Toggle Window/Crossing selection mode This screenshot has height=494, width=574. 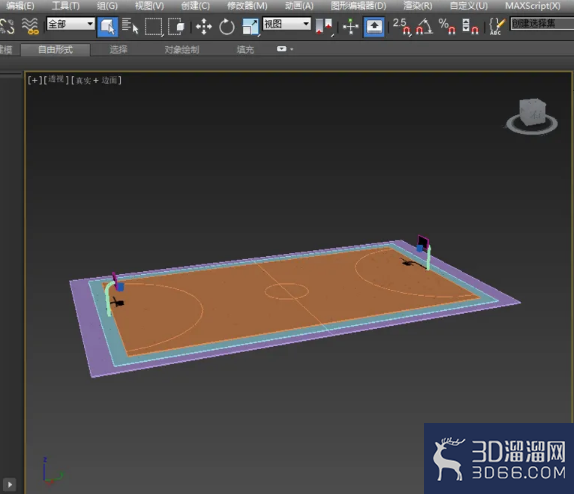tap(176, 27)
